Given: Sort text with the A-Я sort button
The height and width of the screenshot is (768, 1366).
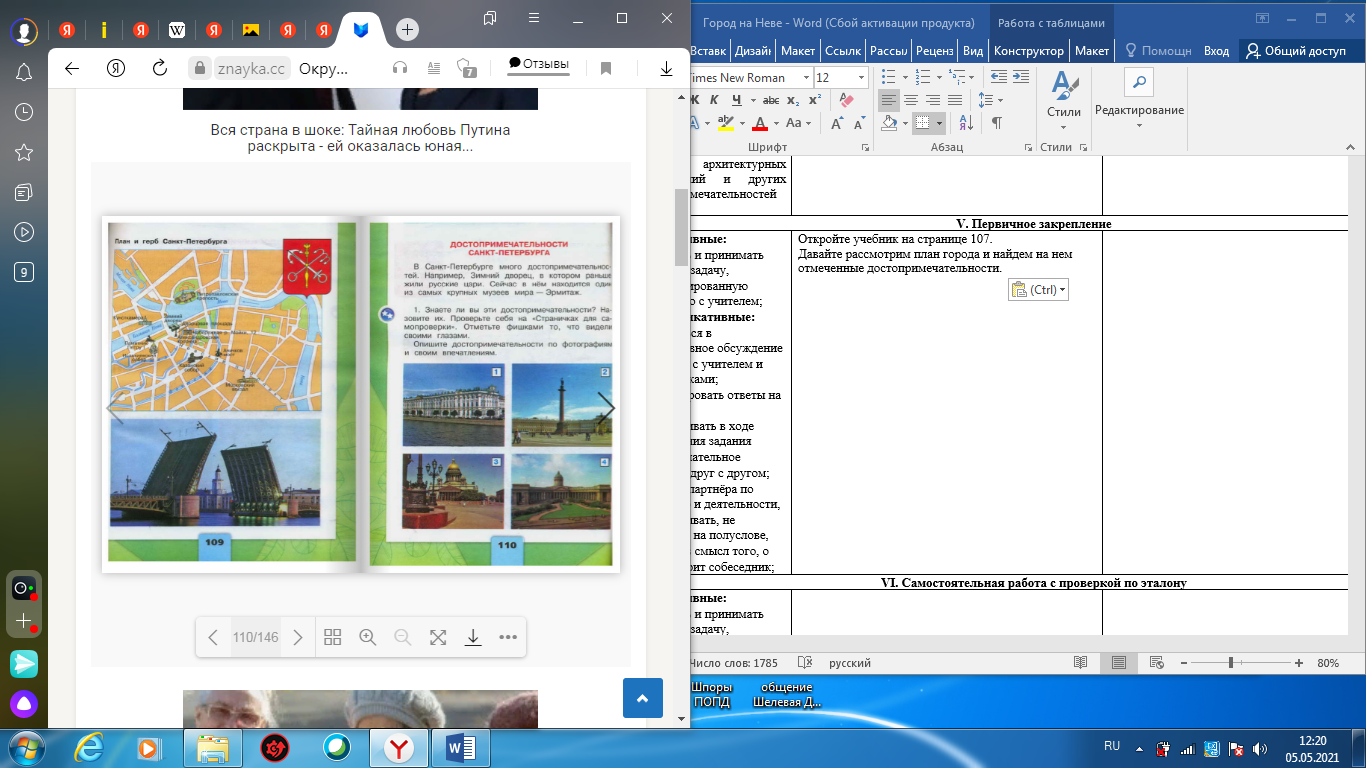Looking at the screenshot, I should click(964, 123).
